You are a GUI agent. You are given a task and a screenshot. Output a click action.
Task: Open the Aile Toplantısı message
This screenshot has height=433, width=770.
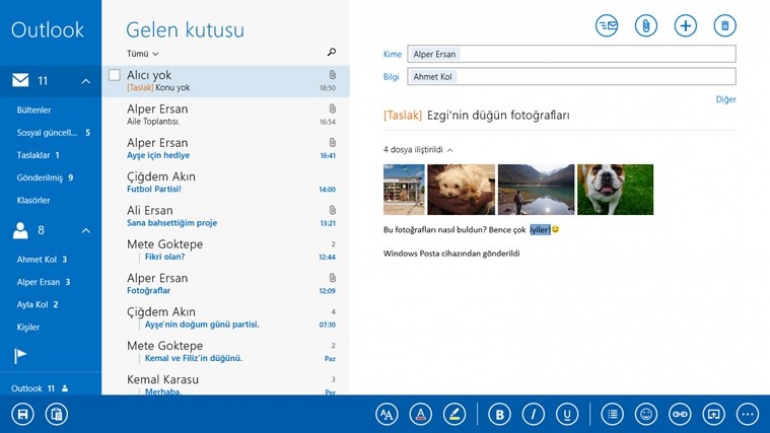click(226, 114)
